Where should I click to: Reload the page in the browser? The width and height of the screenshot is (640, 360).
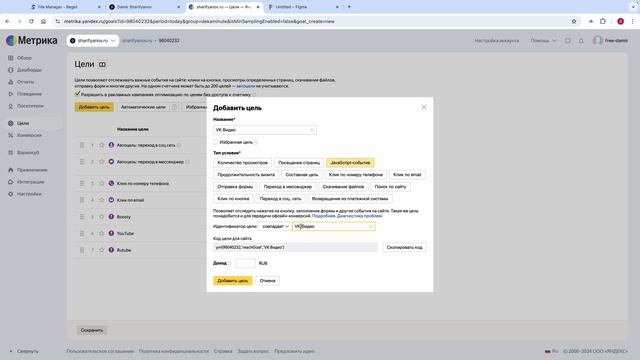pos(31,21)
